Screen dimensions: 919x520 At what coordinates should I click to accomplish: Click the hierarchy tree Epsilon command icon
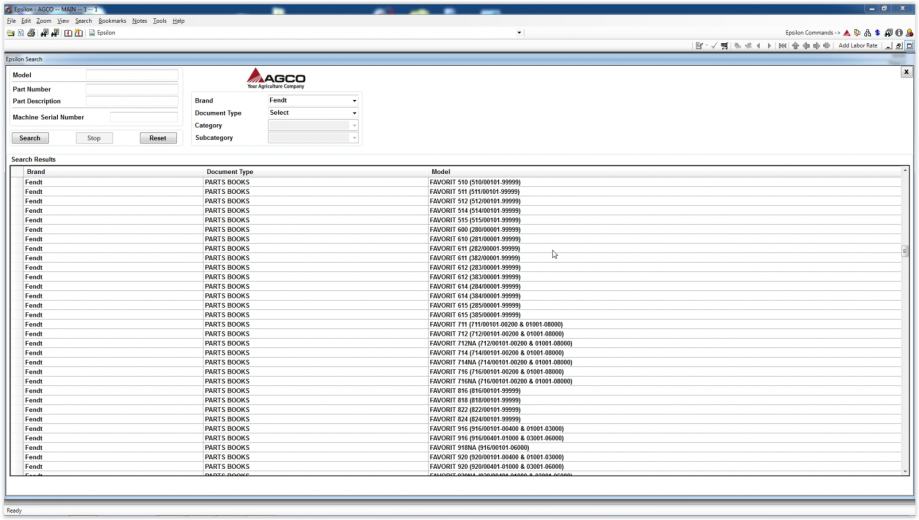tap(867, 33)
